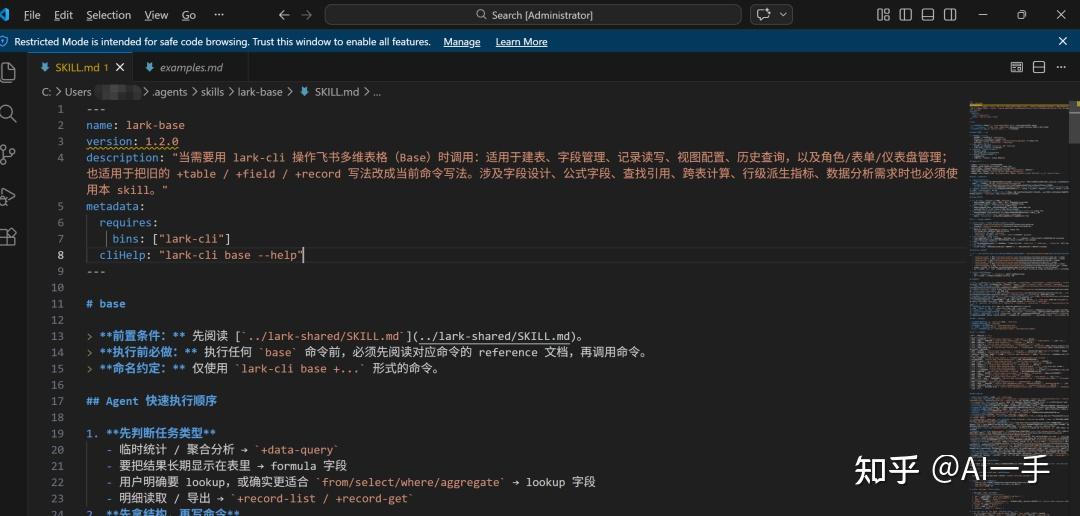
Task: Open editor More Actions ellipsis
Action: pos(1061,68)
